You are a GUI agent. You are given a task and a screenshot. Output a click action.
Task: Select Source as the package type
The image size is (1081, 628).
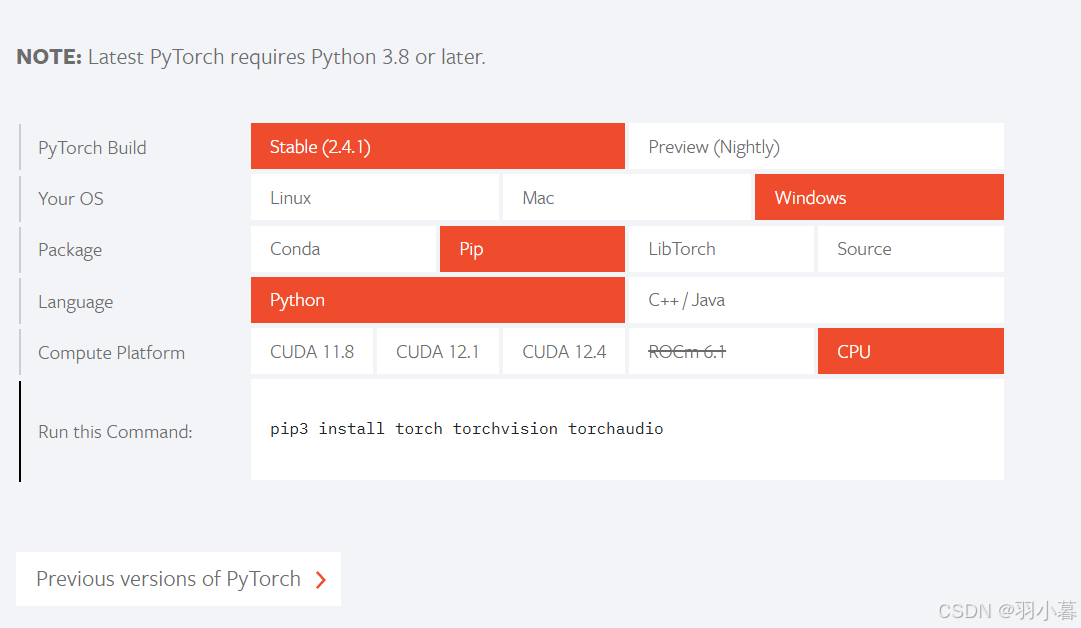tap(911, 249)
